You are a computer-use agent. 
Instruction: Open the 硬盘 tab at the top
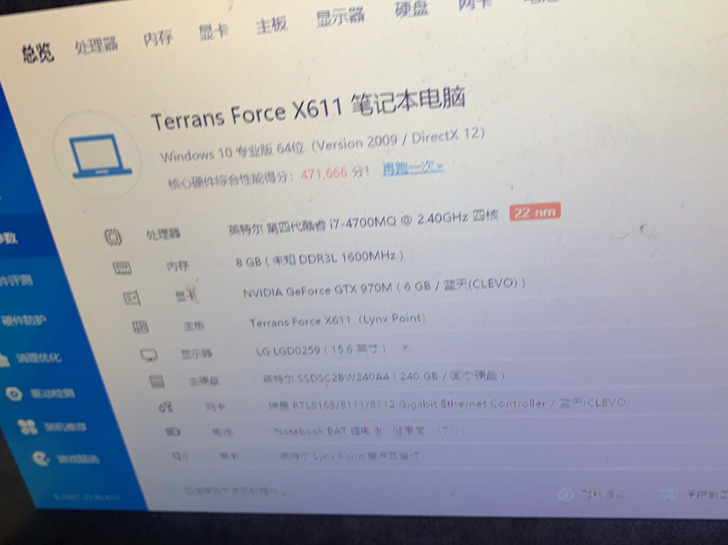click(x=411, y=9)
